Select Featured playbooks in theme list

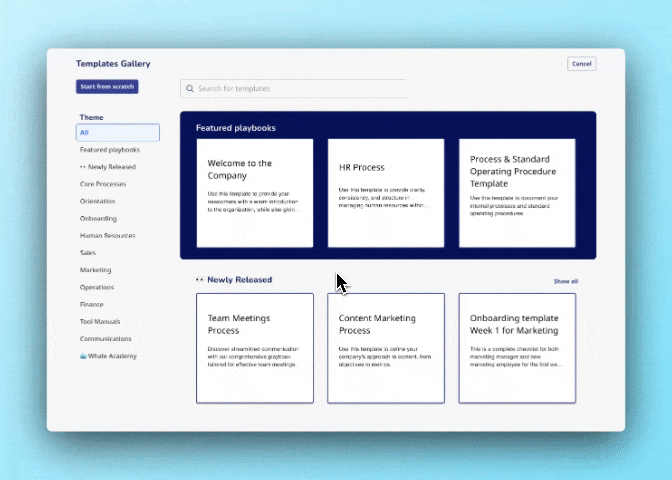click(x=110, y=150)
